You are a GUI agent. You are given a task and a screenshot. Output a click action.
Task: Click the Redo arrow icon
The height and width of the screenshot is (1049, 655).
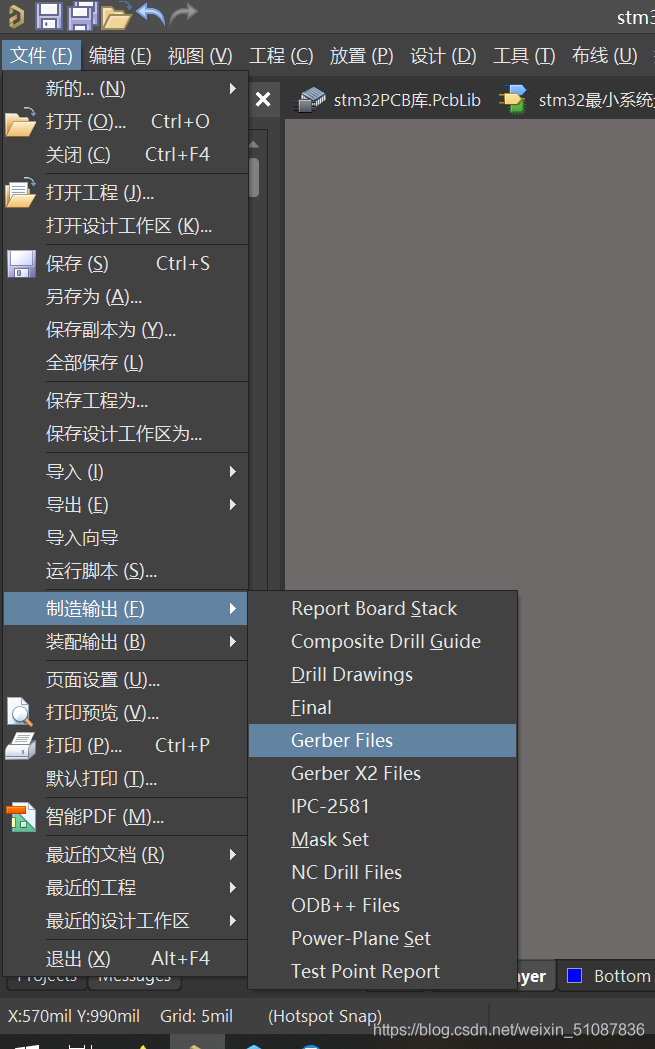183,14
